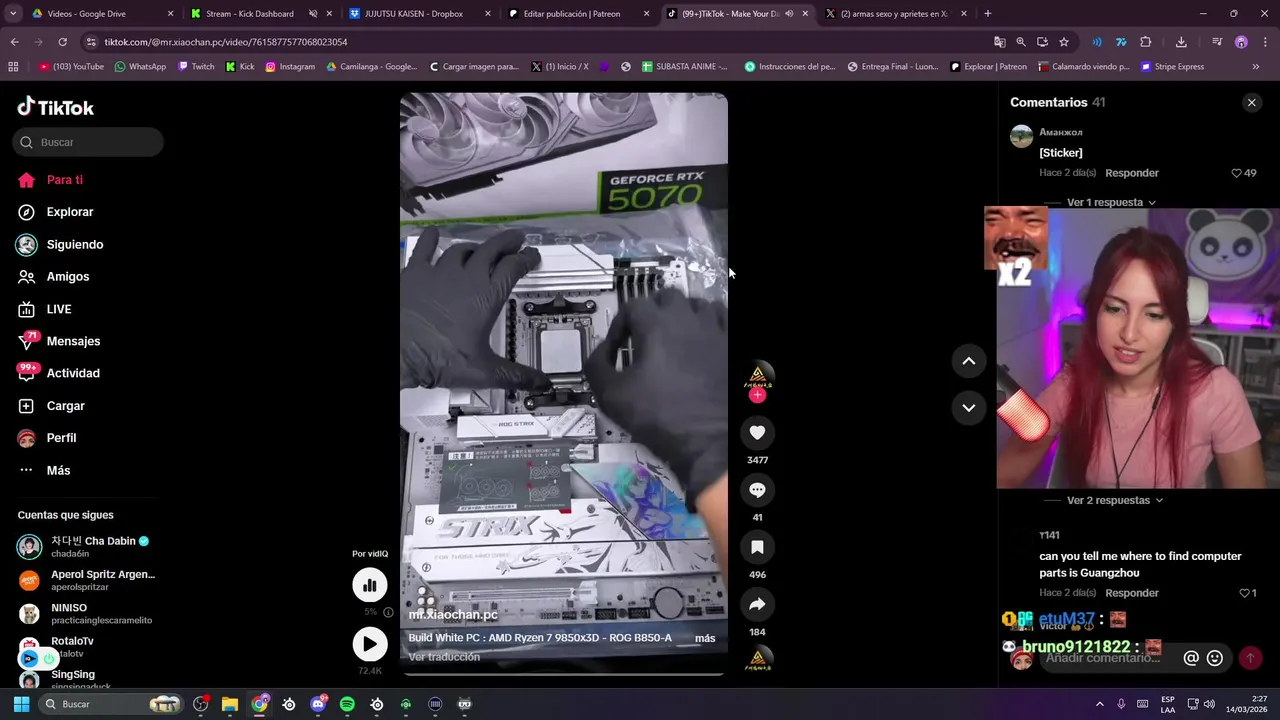
Task: Switch to Videos - Google Drive tab
Action: 100,14
